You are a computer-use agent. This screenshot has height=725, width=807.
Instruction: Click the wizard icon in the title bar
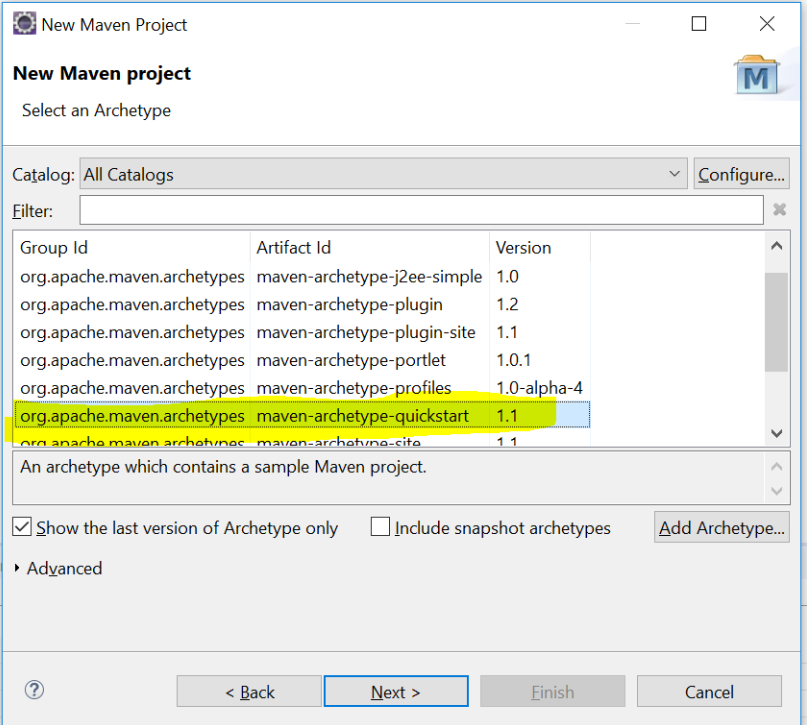coord(23,22)
